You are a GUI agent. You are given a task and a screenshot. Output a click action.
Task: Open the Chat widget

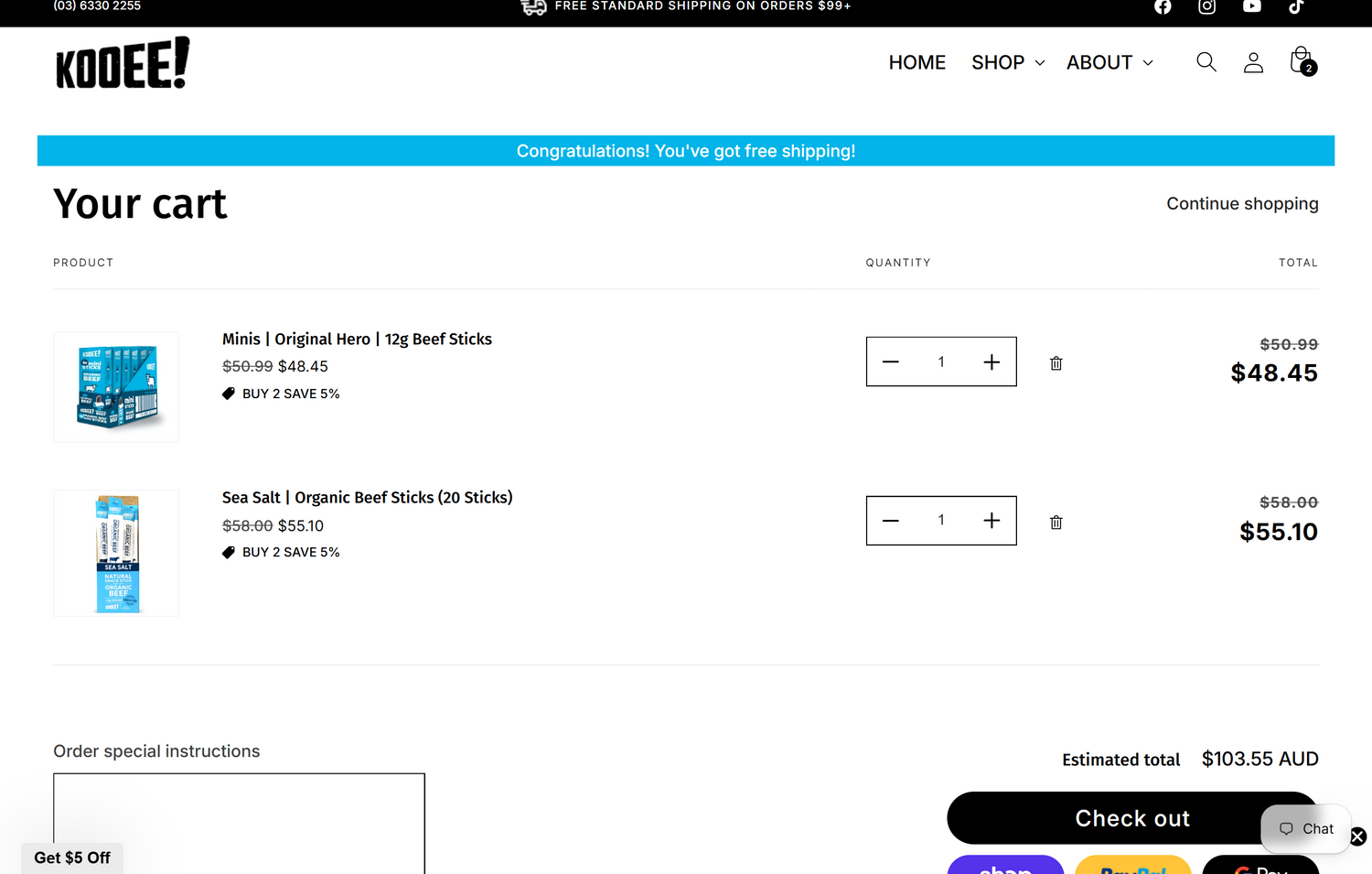(x=1305, y=829)
